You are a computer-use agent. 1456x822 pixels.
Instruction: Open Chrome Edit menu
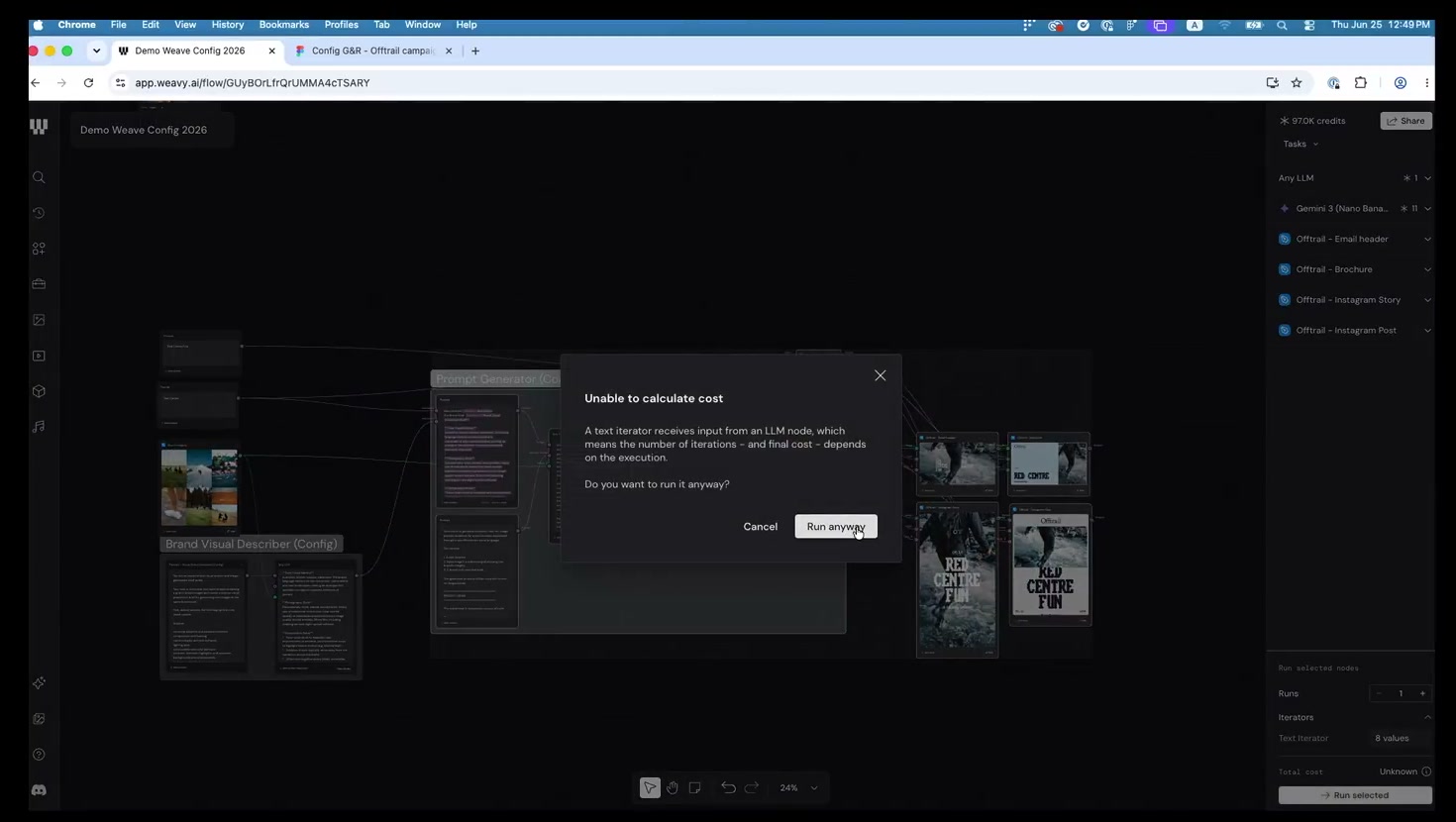pyautogui.click(x=151, y=25)
